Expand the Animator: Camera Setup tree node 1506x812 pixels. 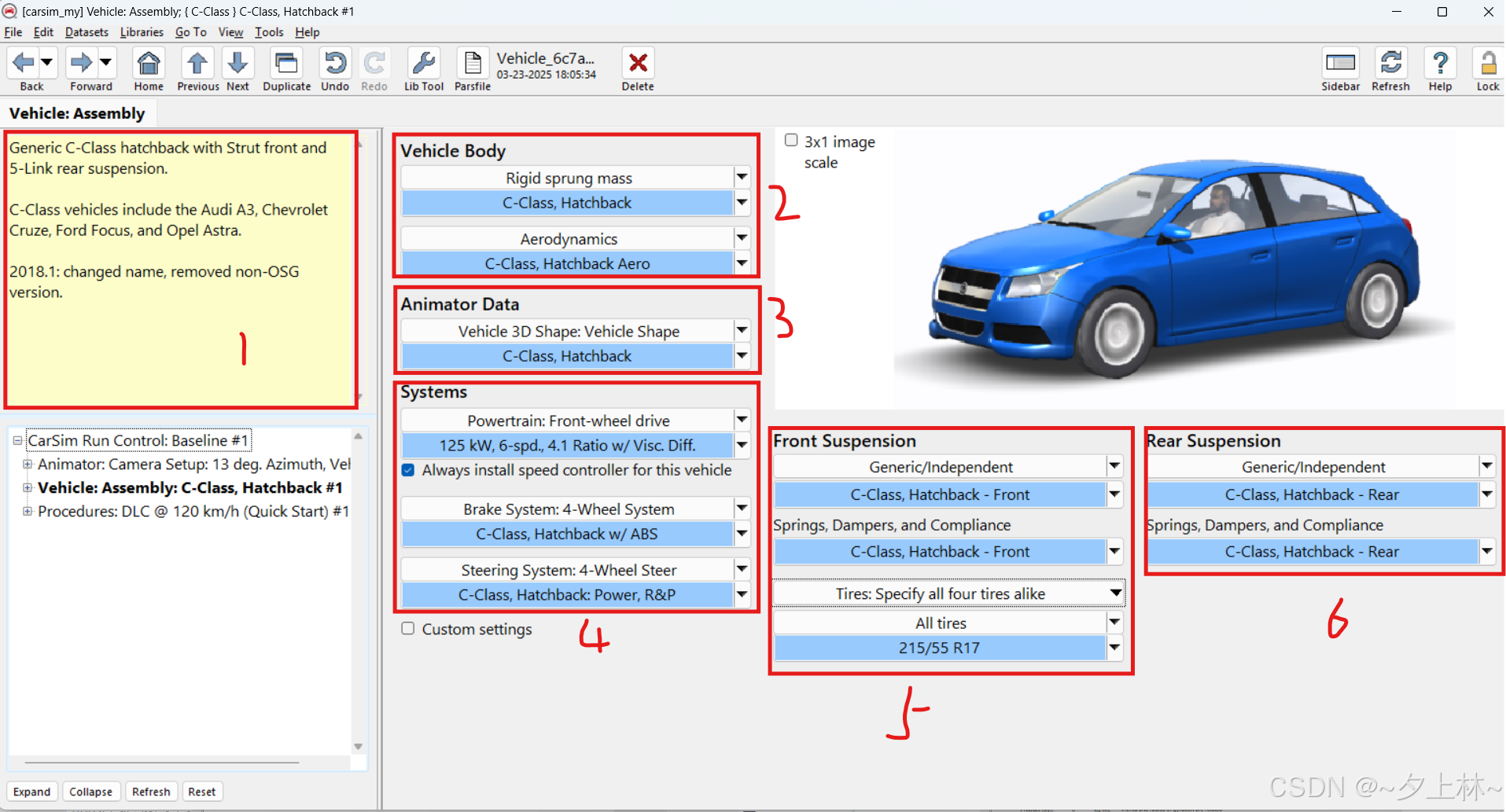tap(28, 464)
